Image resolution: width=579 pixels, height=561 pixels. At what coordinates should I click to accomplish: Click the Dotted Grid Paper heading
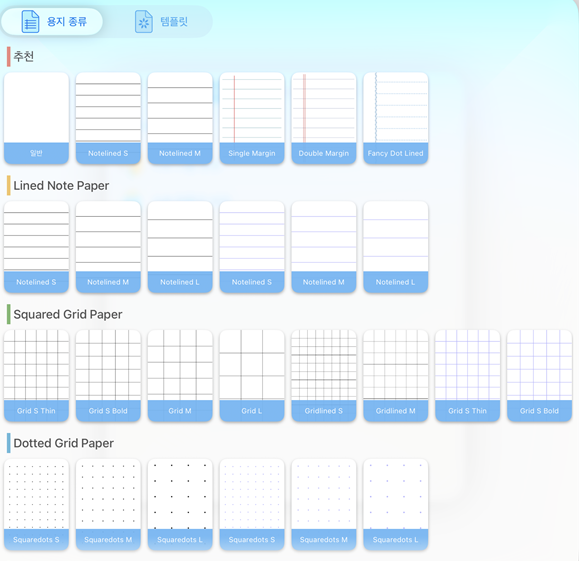[64, 443]
